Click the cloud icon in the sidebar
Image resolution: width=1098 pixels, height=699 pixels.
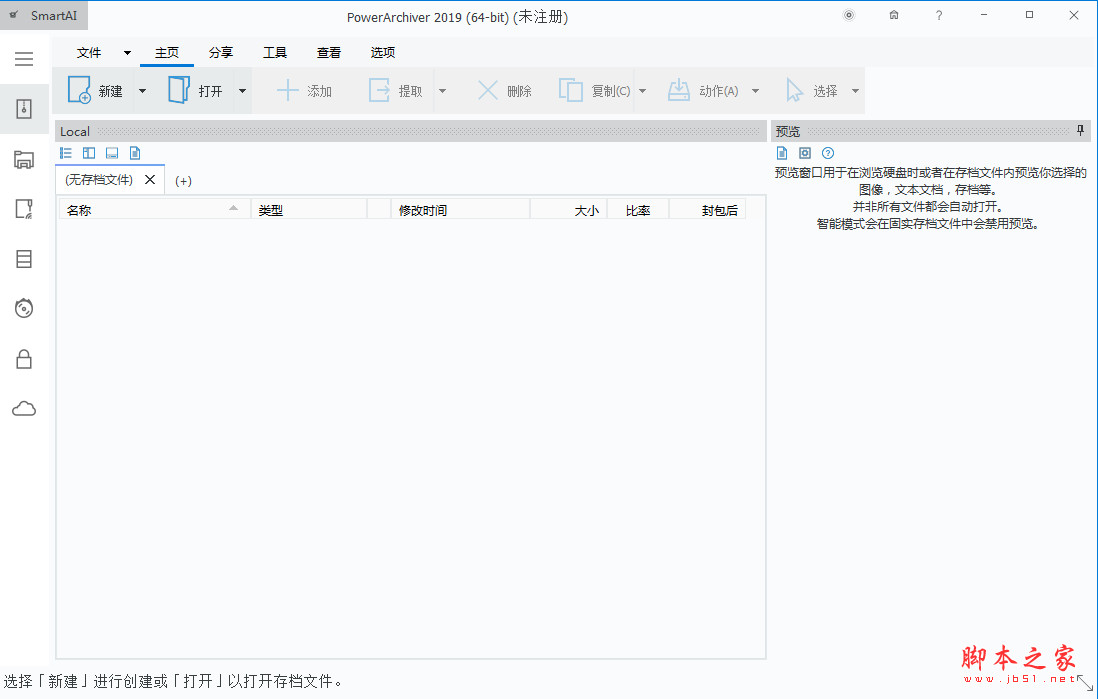(x=24, y=409)
